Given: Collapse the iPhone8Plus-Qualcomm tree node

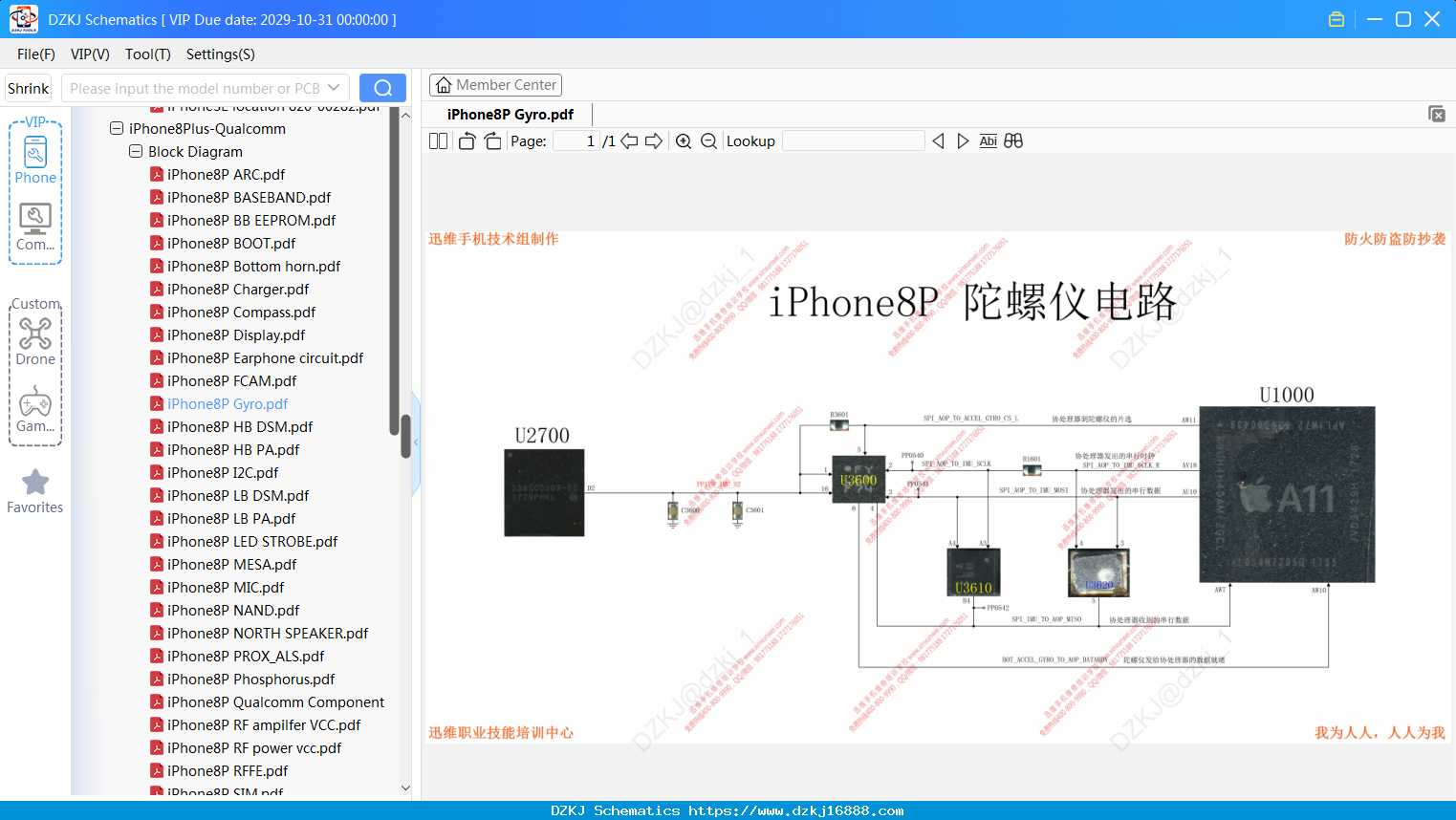Looking at the screenshot, I should (117, 128).
